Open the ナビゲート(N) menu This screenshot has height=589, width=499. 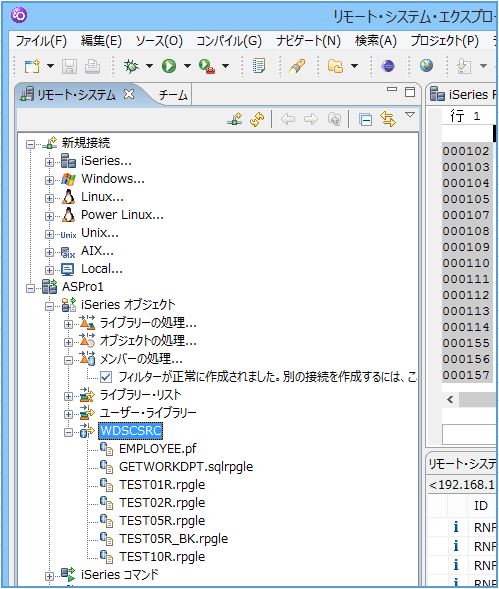coord(308,41)
